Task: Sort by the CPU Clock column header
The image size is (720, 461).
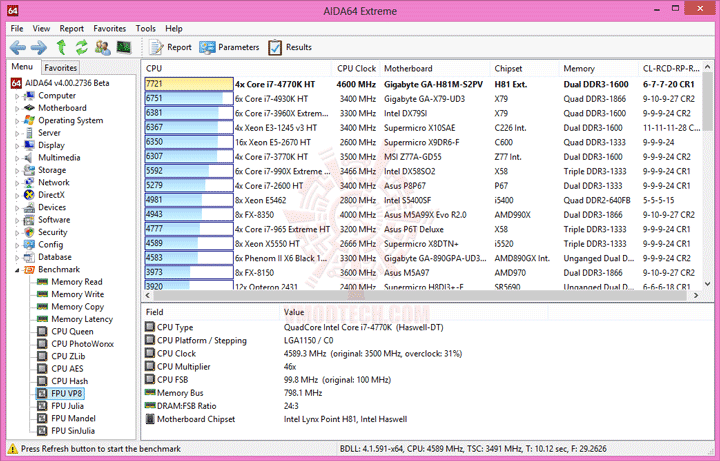Action: pyautogui.click(x=356, y=68)
